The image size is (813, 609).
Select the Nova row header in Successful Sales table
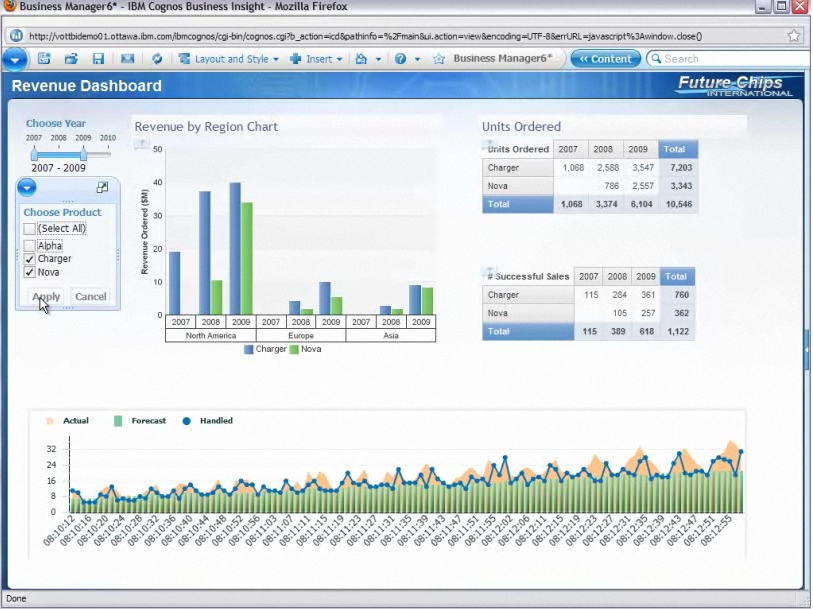(528, 313)
